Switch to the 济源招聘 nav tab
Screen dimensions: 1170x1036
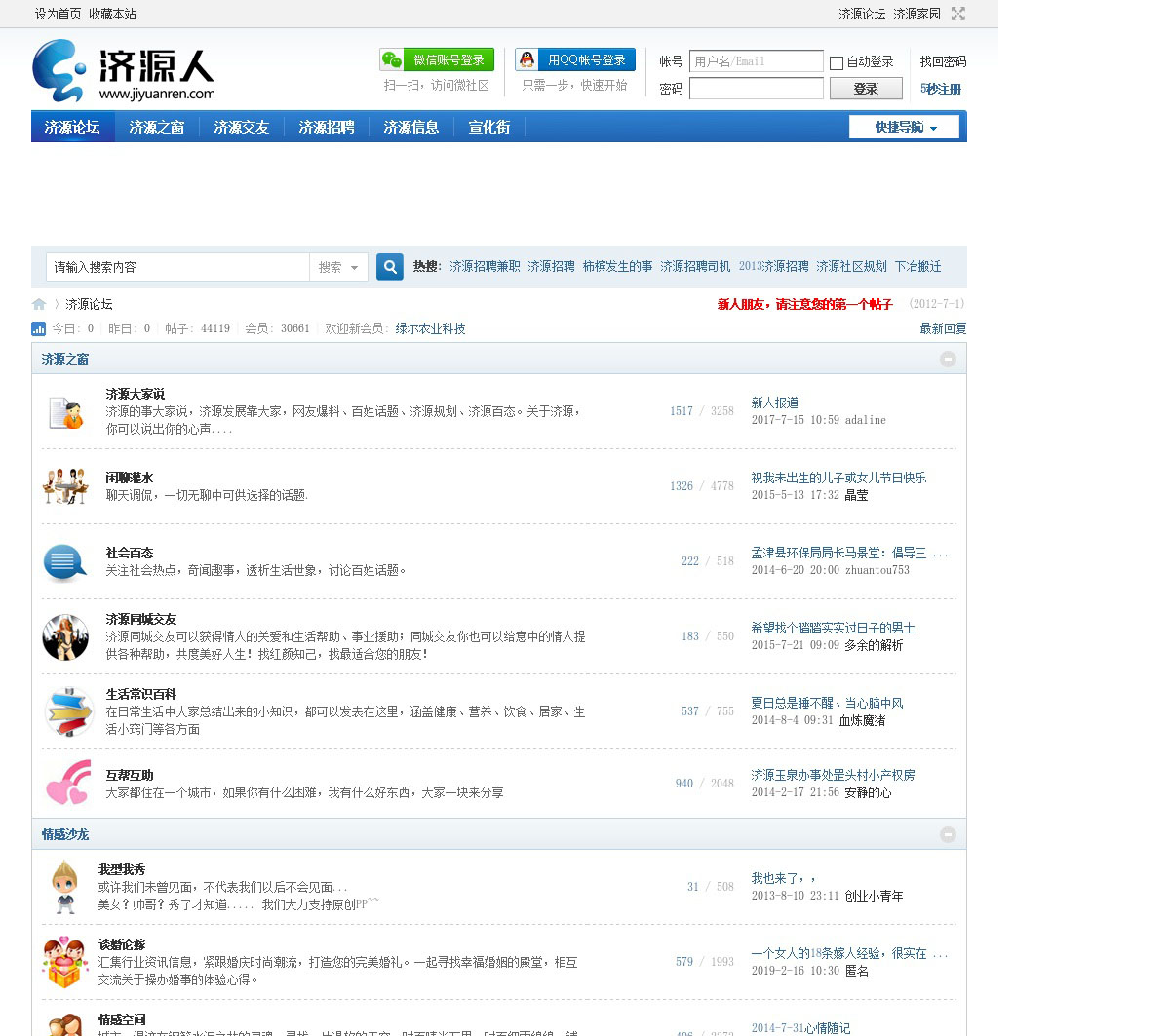click(x=327, y=128)
